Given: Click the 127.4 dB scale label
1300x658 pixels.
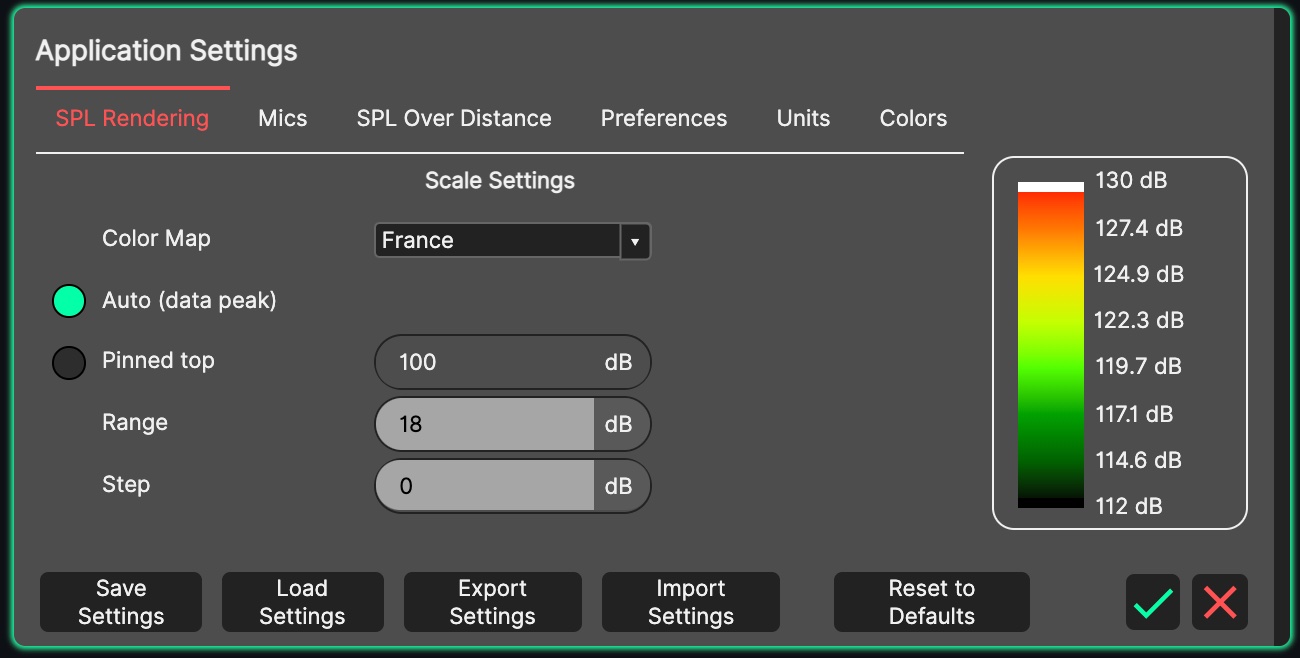Looking at the screenshot, I should (x=1139, y=228).
